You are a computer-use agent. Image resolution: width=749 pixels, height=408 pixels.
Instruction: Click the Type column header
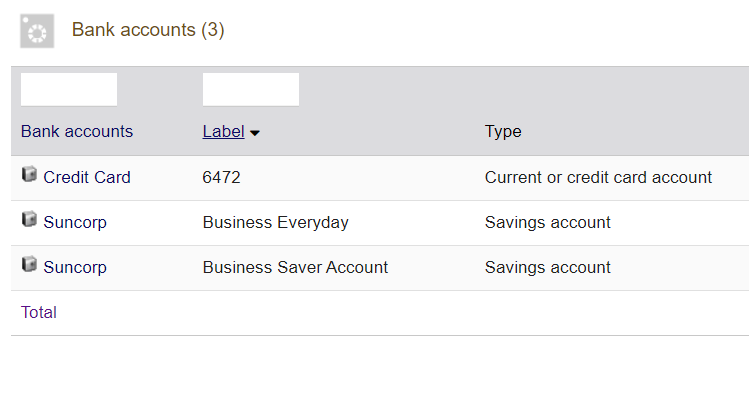tap(503, 132)
